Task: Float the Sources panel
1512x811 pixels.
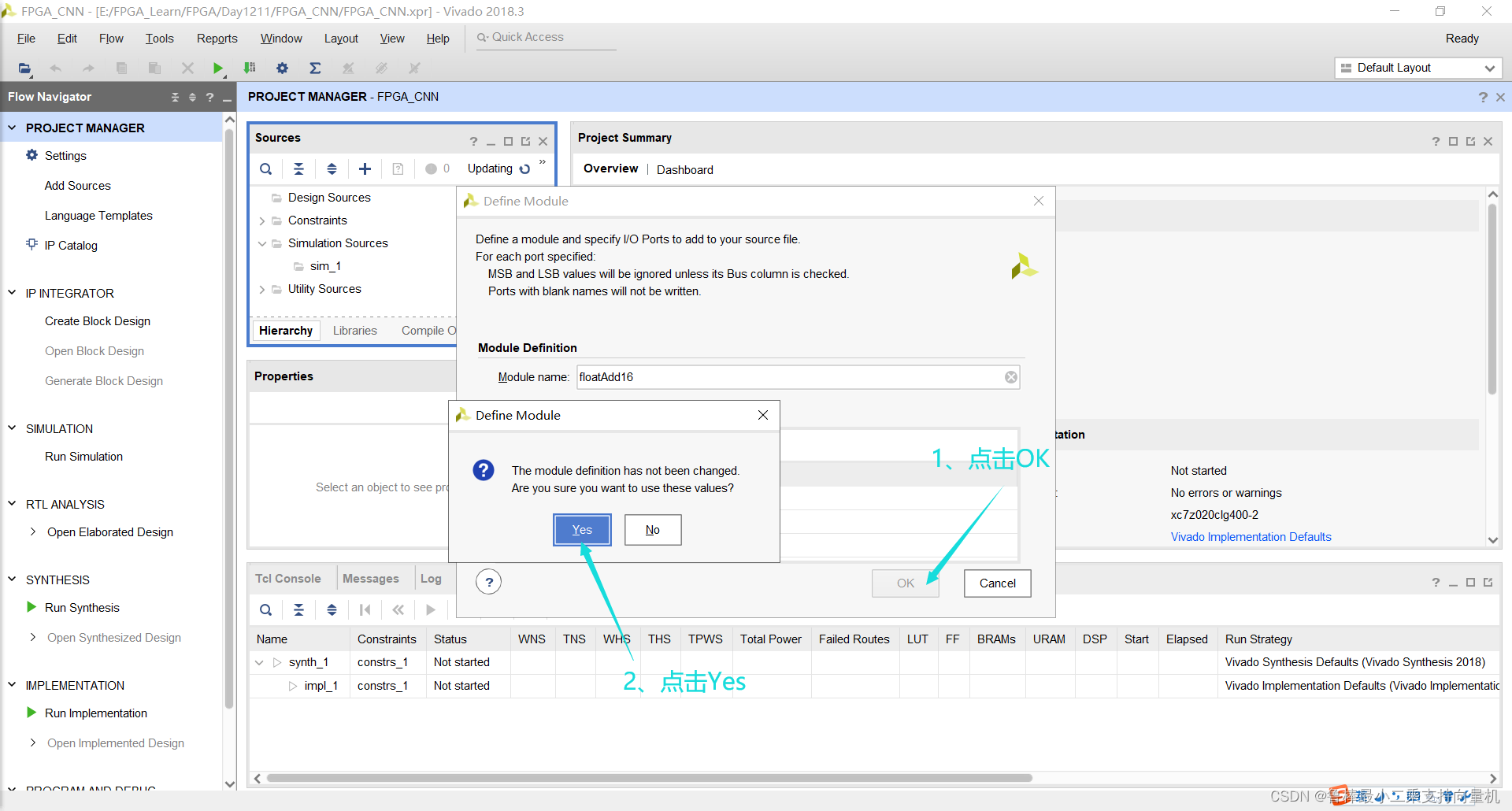Action: click(525, 142)
